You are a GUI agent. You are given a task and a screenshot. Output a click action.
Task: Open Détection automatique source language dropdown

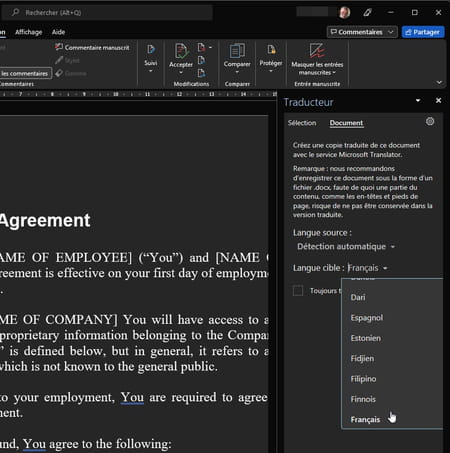tap(346, 247)
